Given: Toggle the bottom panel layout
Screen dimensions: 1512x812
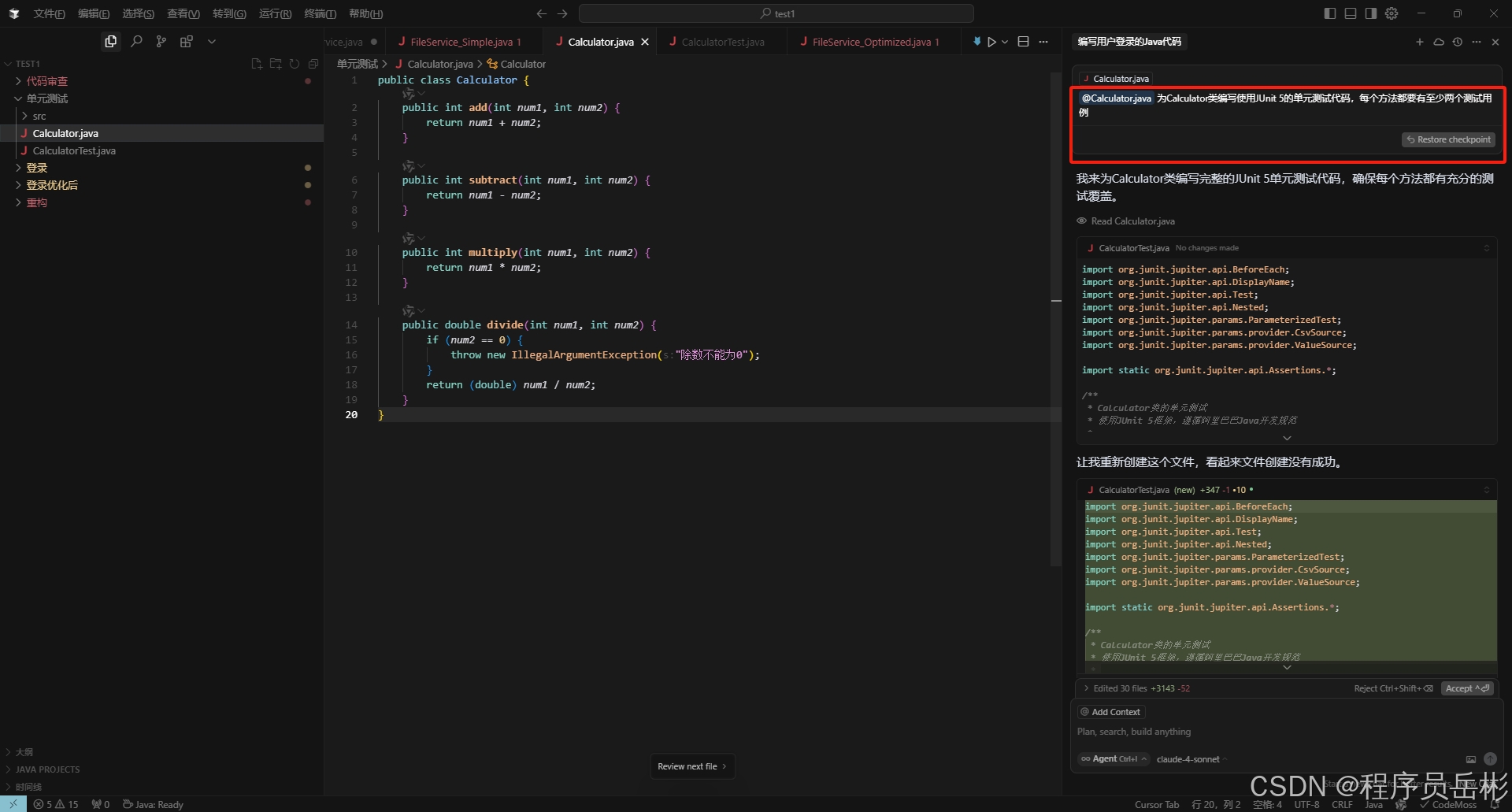Looking at the screenshot, I should coord(1351,13).
